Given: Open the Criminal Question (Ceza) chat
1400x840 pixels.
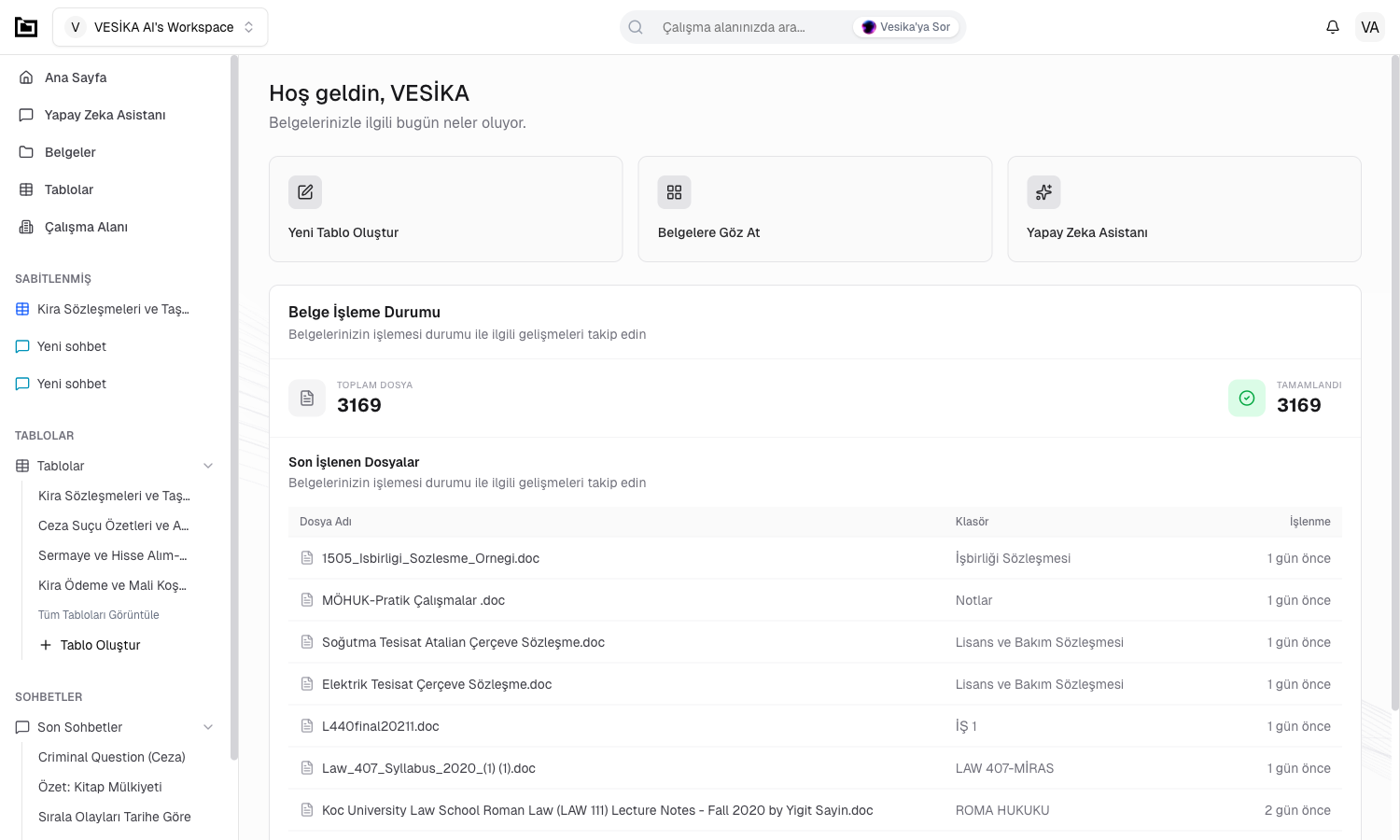Looking at the screenshot, I should coord(112,757).
